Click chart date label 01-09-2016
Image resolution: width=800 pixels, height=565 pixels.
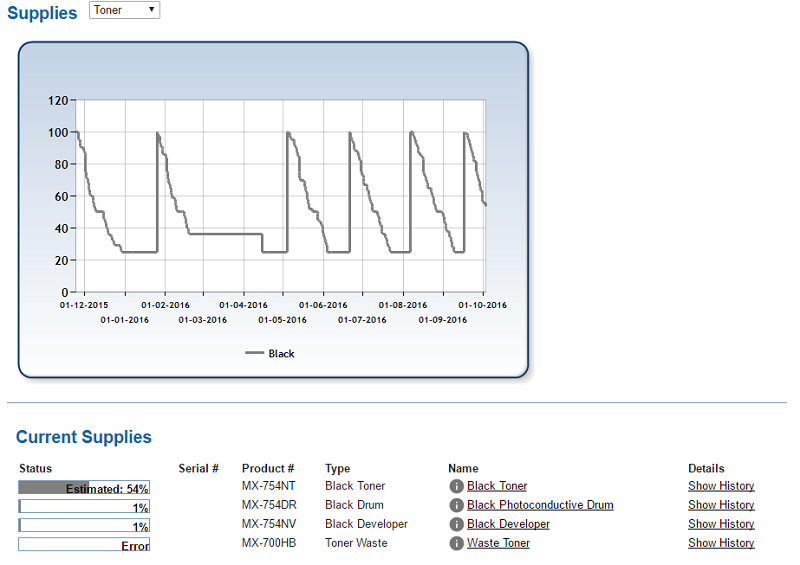tap(443, 320)
